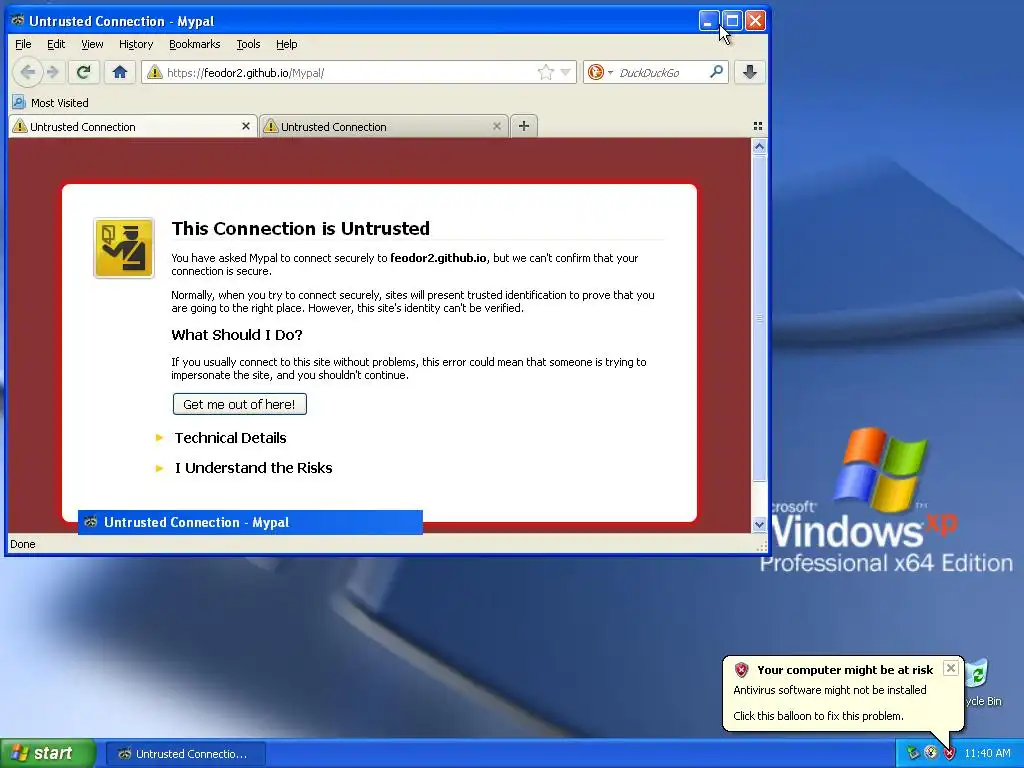The width and height of the screenshot is (1024, 768).
Task: Close the second Untrusted Connection tab
Action: 496,126
